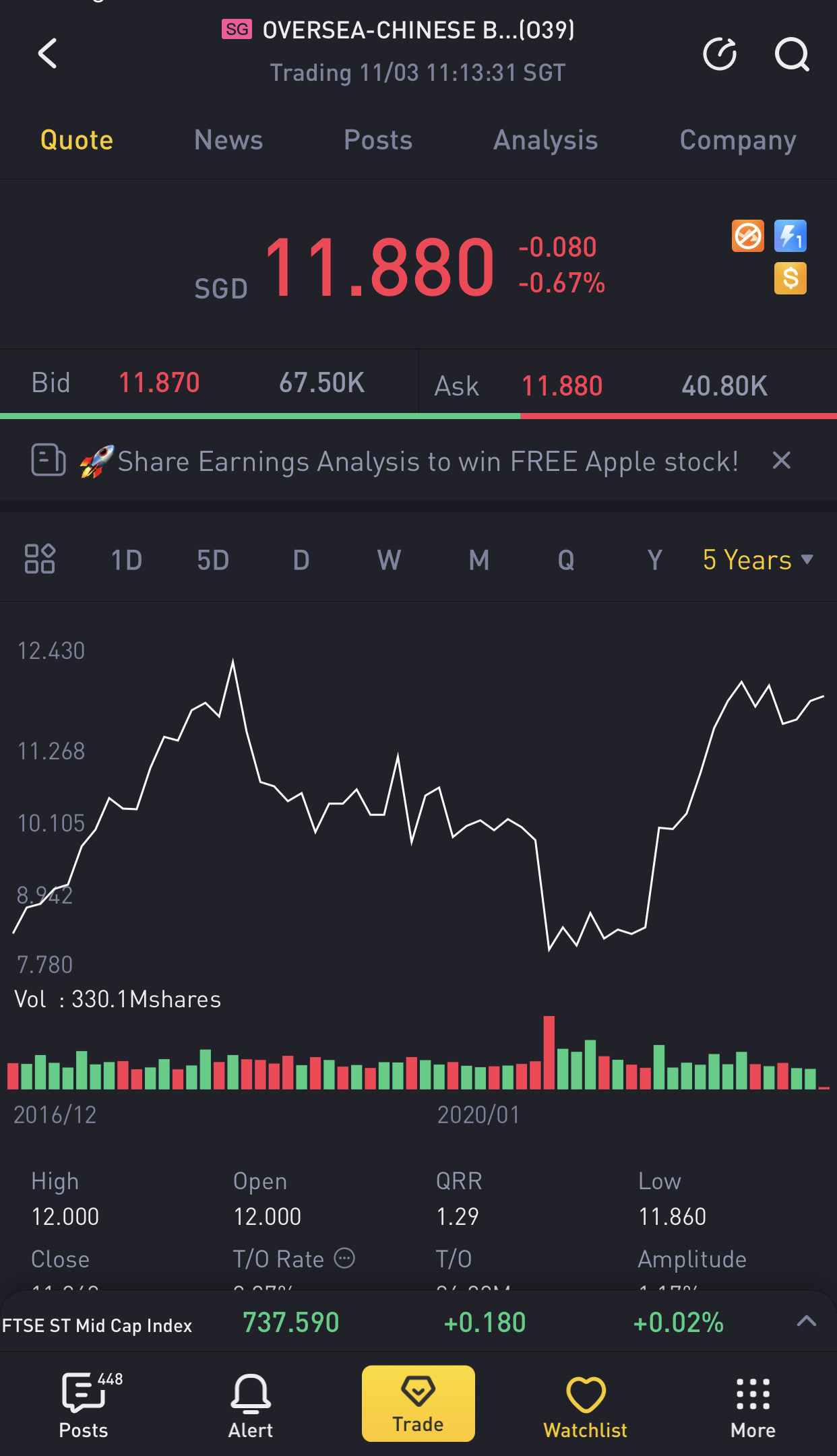Go back using the left arrow

click(x=47, y=54)
